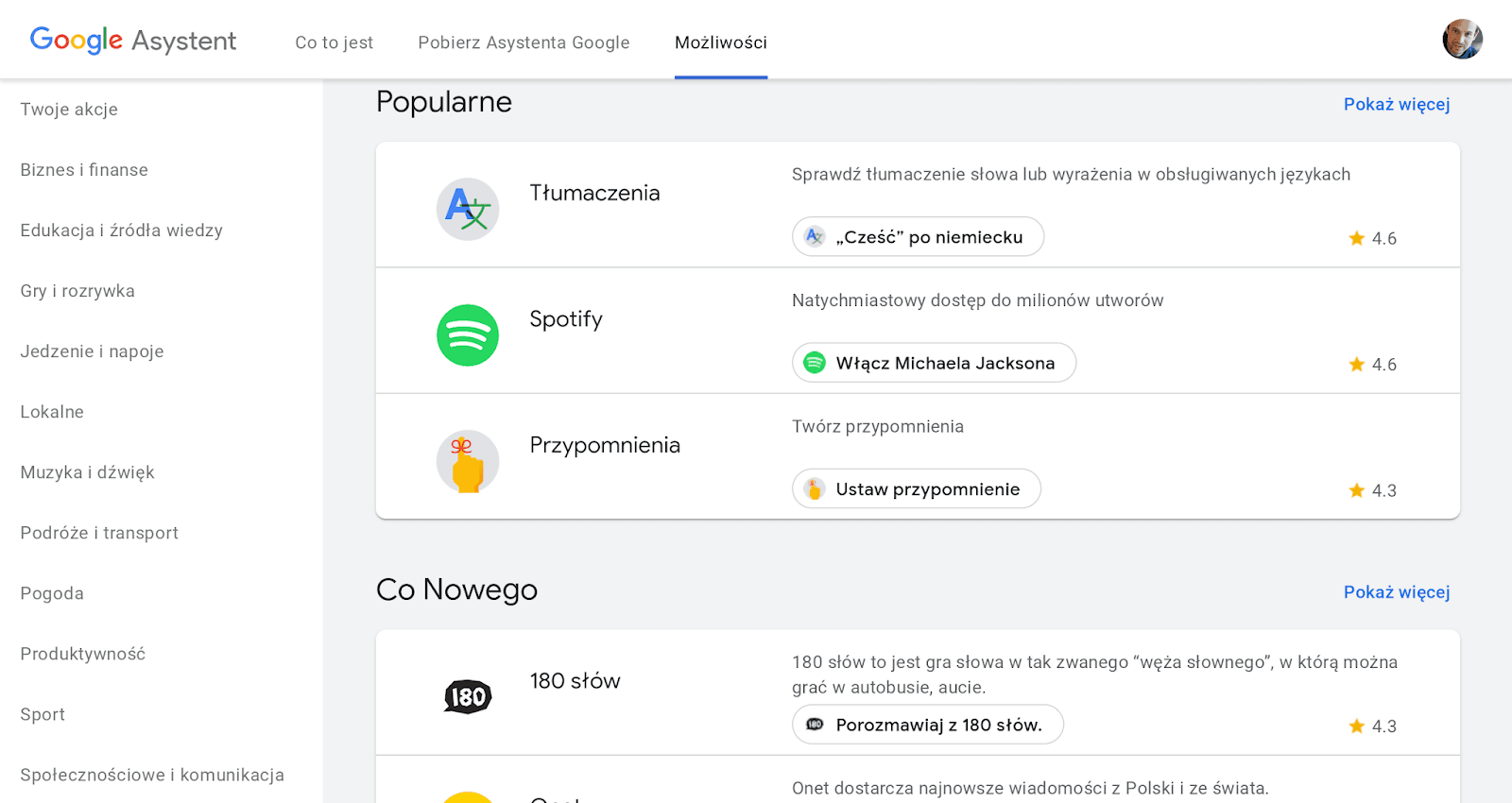Click text Natychmiastowy dostęp do milionów utworów
This screenshot has width=1512, height=803.
tap(978, 300)
